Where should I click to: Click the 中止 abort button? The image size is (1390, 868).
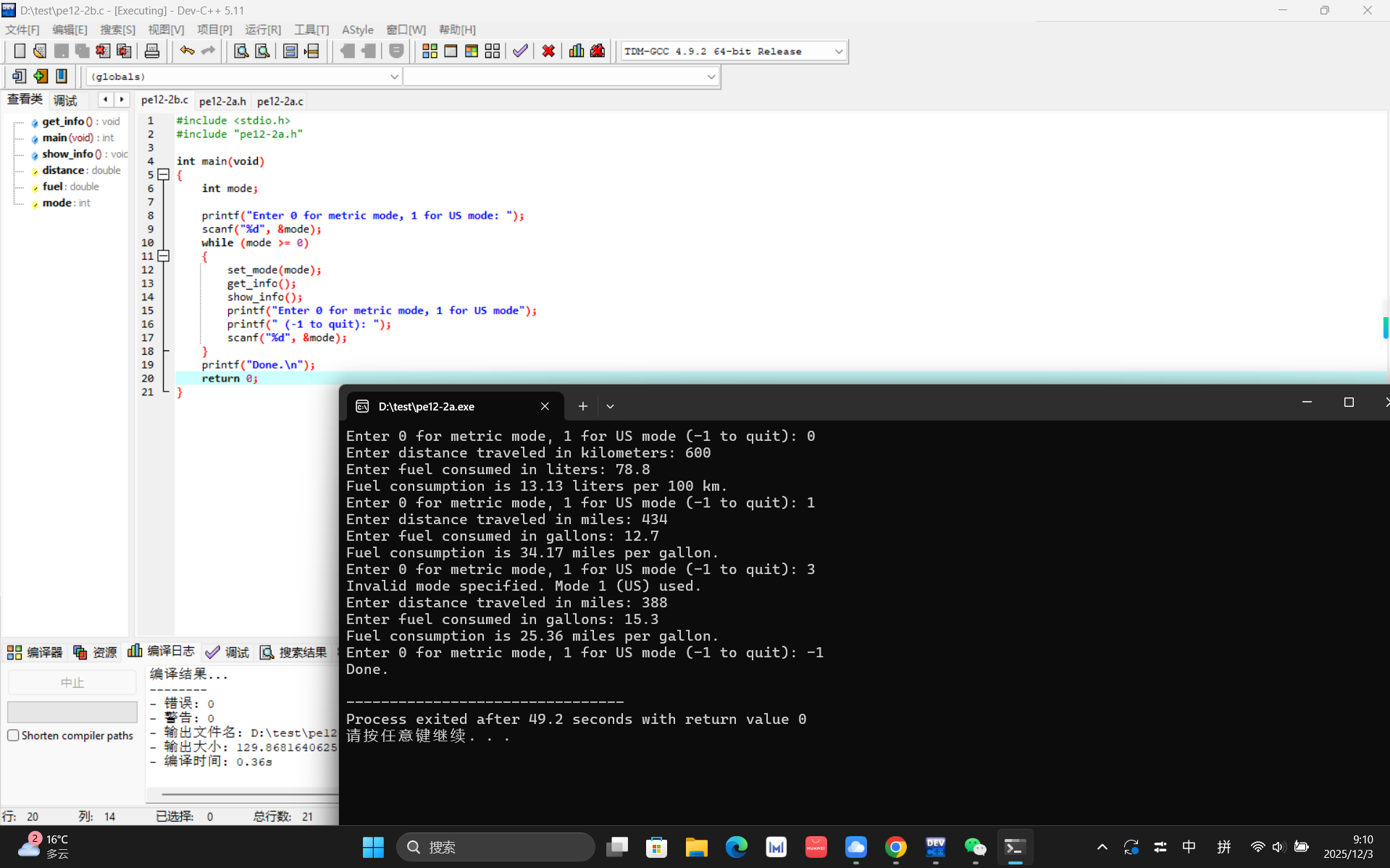(72, 683)
